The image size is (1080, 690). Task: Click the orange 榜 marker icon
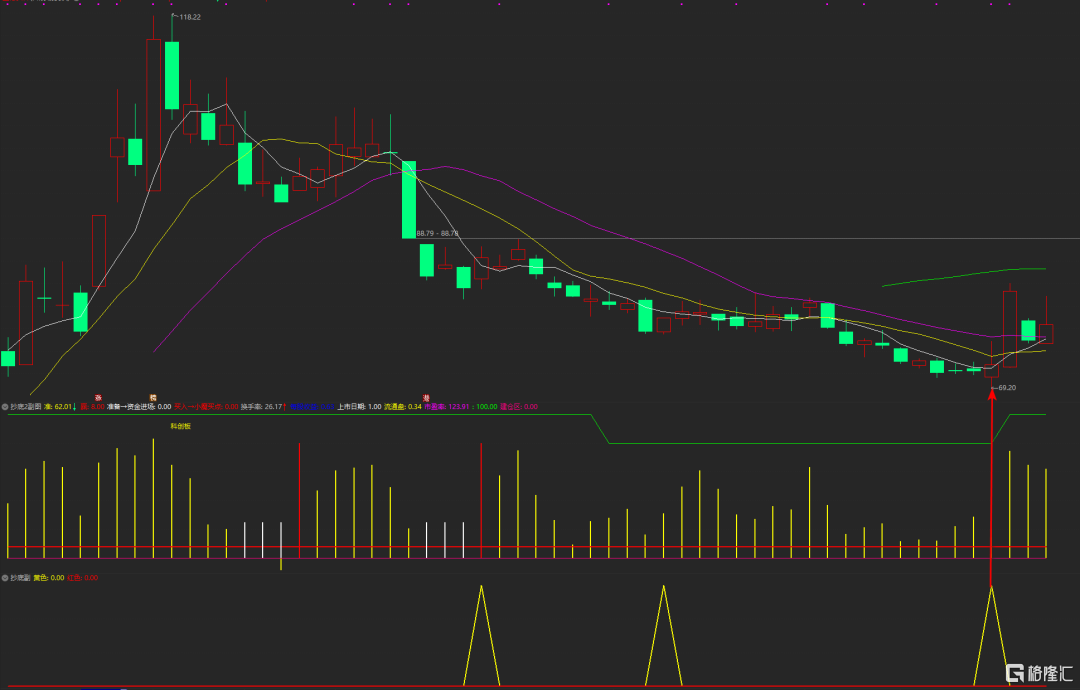[153, 398]
